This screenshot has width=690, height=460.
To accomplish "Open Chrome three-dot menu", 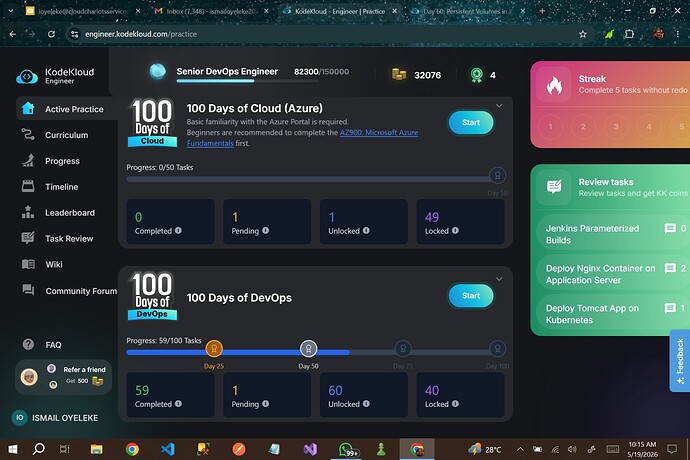I will (677, 34).
